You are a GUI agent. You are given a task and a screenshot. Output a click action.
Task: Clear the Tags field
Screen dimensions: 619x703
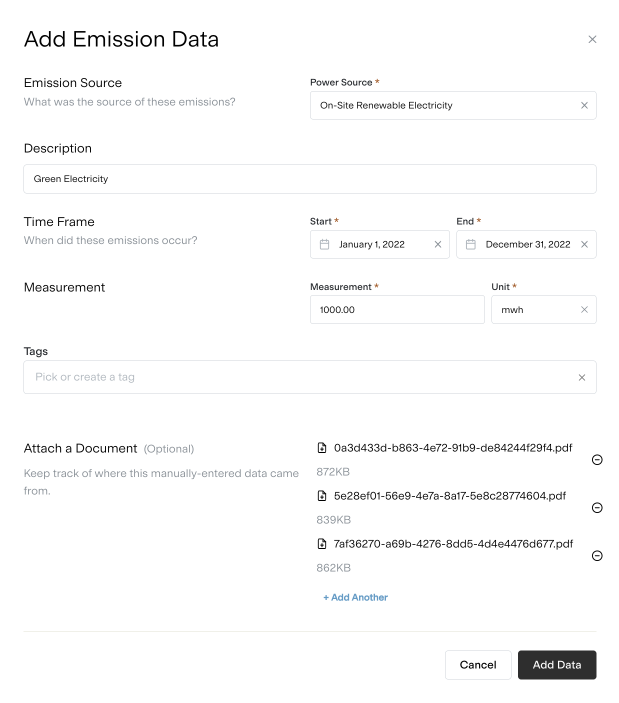coord(582,377)
